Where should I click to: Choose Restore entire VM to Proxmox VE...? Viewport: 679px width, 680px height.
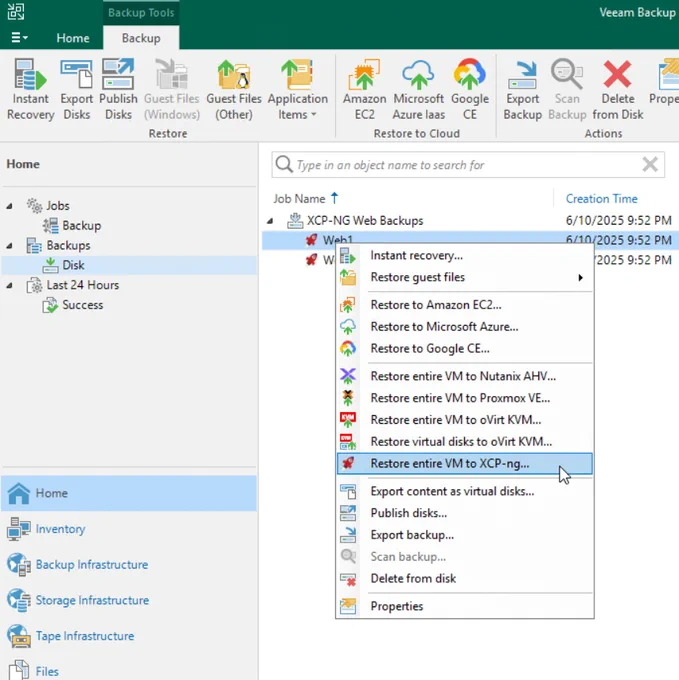464,398
